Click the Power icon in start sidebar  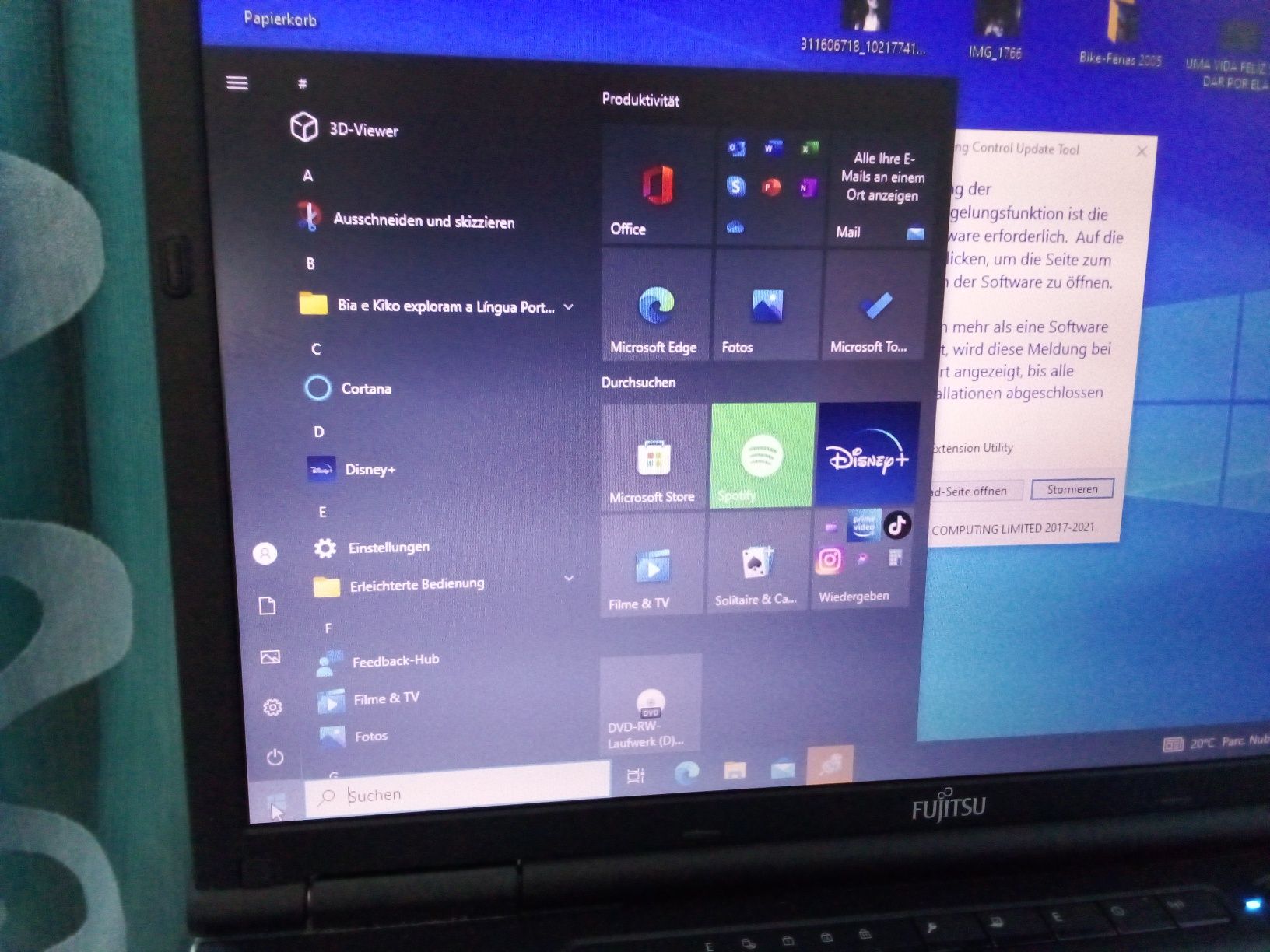(275, 757)
